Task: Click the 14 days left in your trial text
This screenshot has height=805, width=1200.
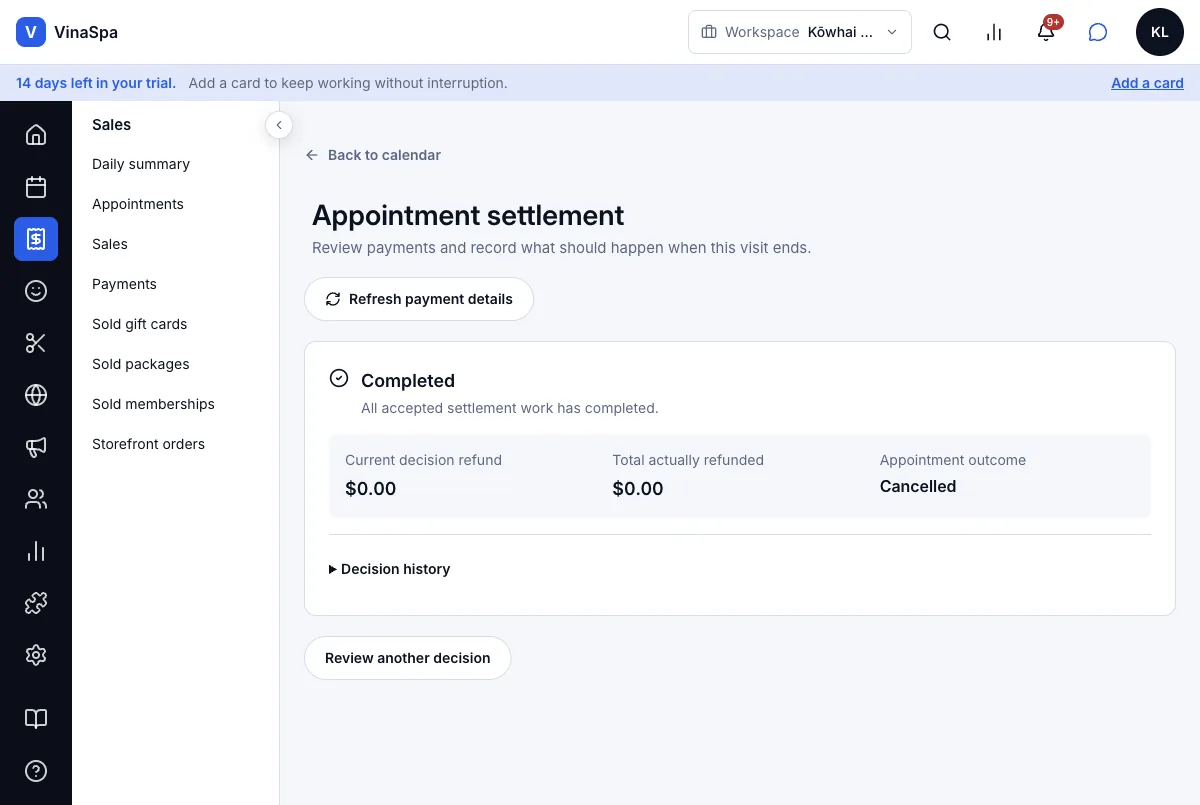Action: point(96,83)
